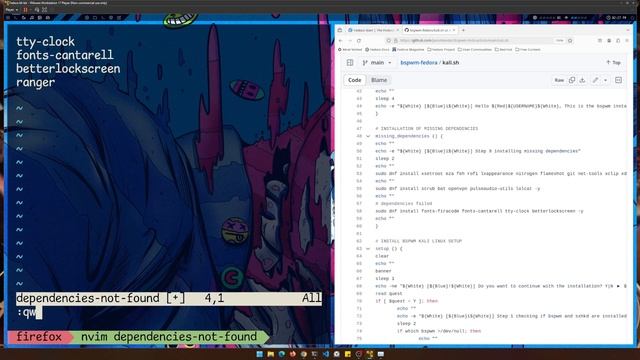Jump to Top of the file

(613, 62)
